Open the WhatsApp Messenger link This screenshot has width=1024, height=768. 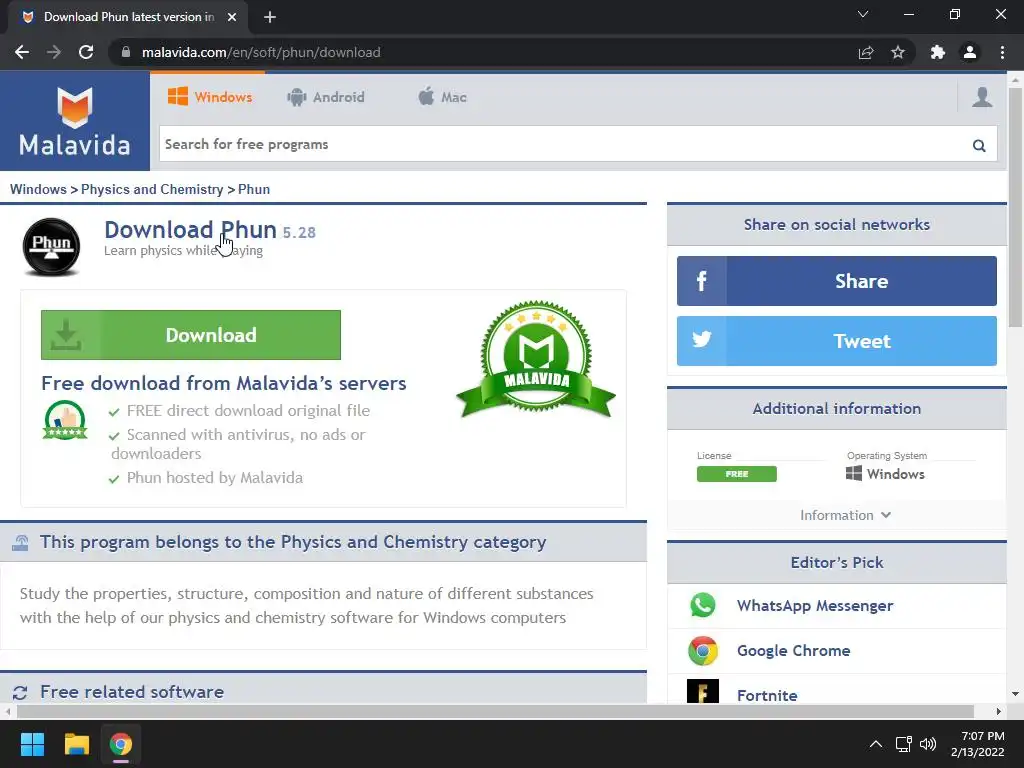815,605
